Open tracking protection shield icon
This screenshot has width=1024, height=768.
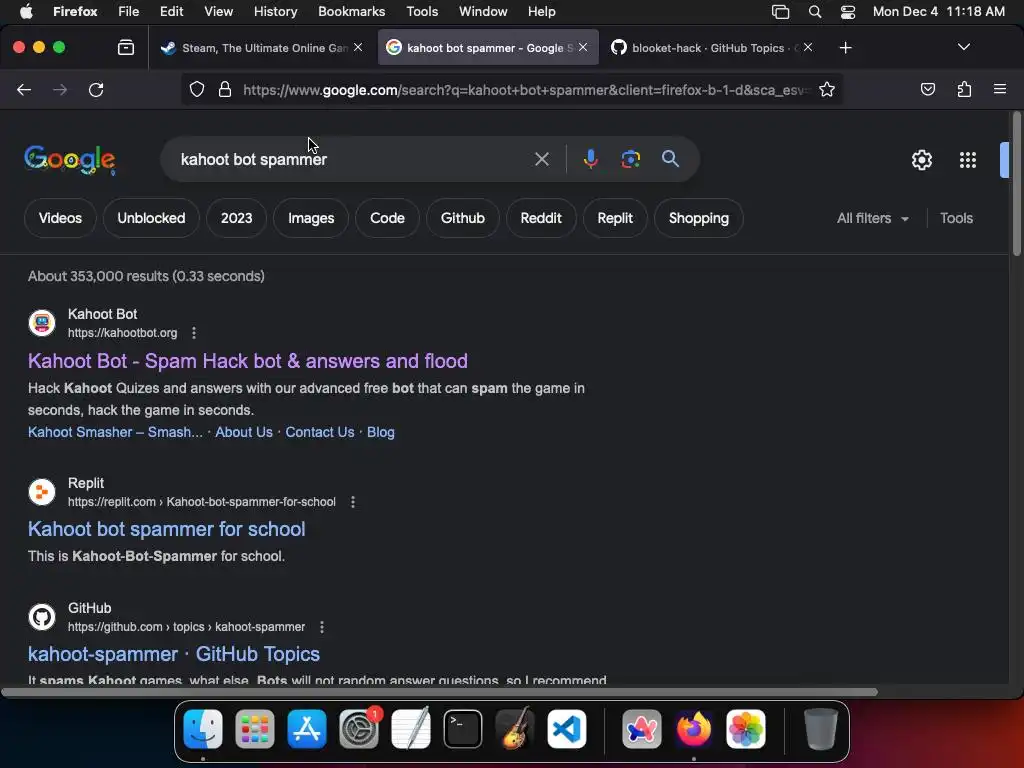click(197, 89)
